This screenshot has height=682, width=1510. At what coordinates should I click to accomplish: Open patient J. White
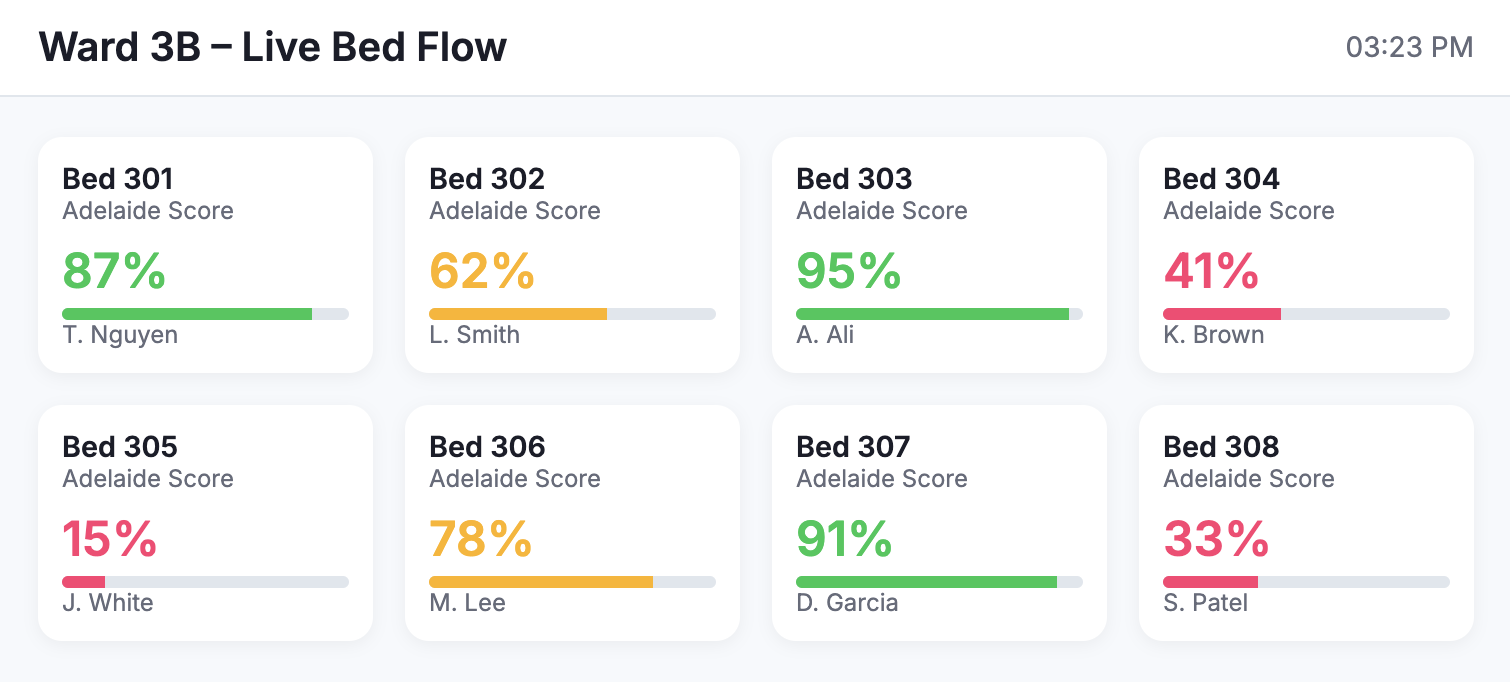click(x=108, y=603)
